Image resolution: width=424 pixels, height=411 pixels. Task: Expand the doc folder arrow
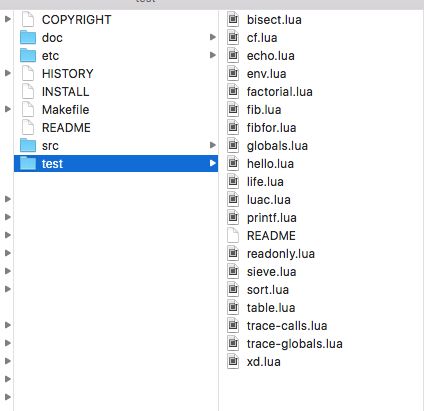tap(213, 37)
